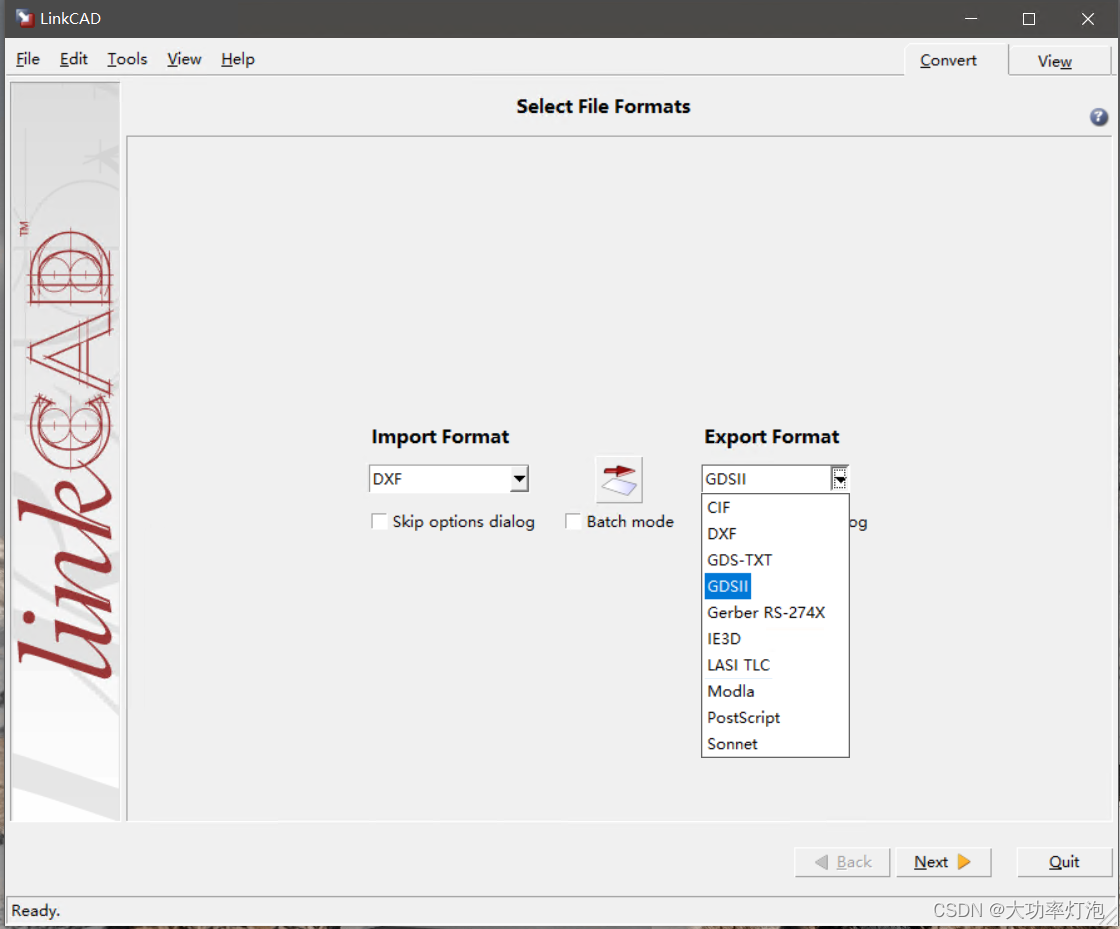The image size is (1120, 929).
Task: Minimize the LinkCAD window
Action: point(971,19)
